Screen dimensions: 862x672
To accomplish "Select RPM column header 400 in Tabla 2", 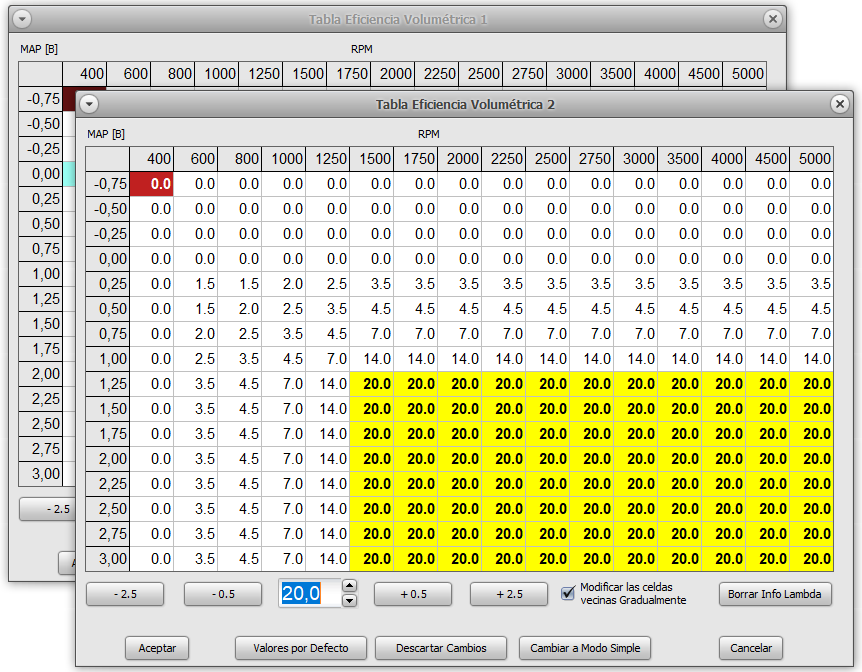I will pyautogui.click(x=151, y=159).
